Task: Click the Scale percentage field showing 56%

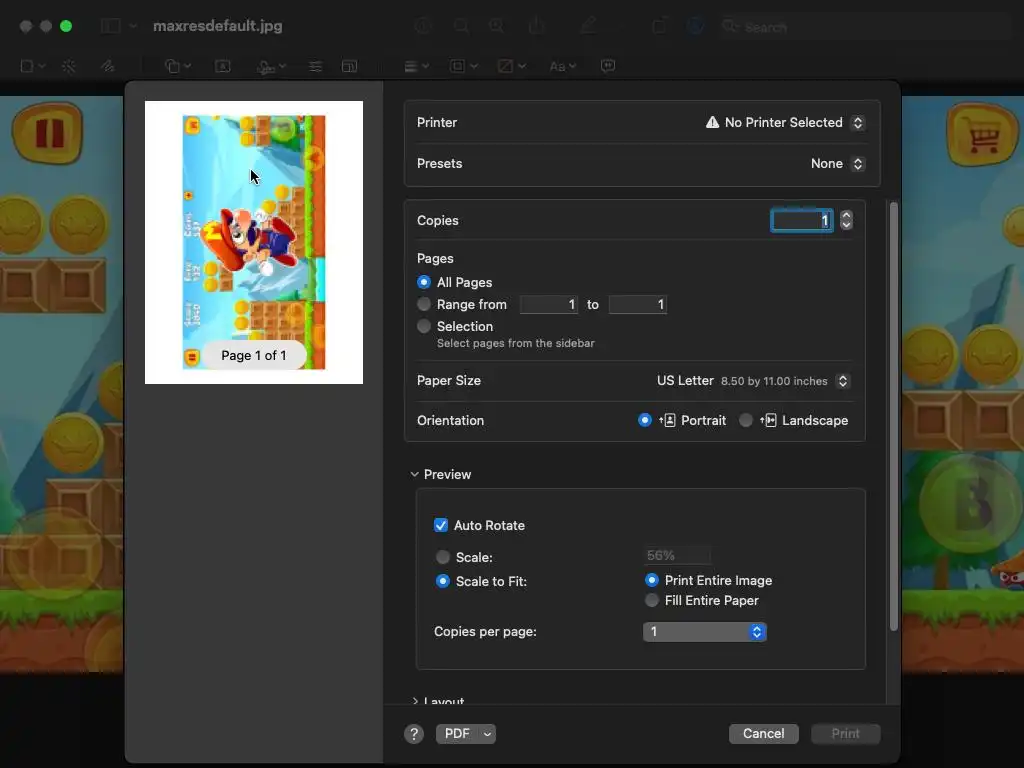Action: [x=677, y=556]
